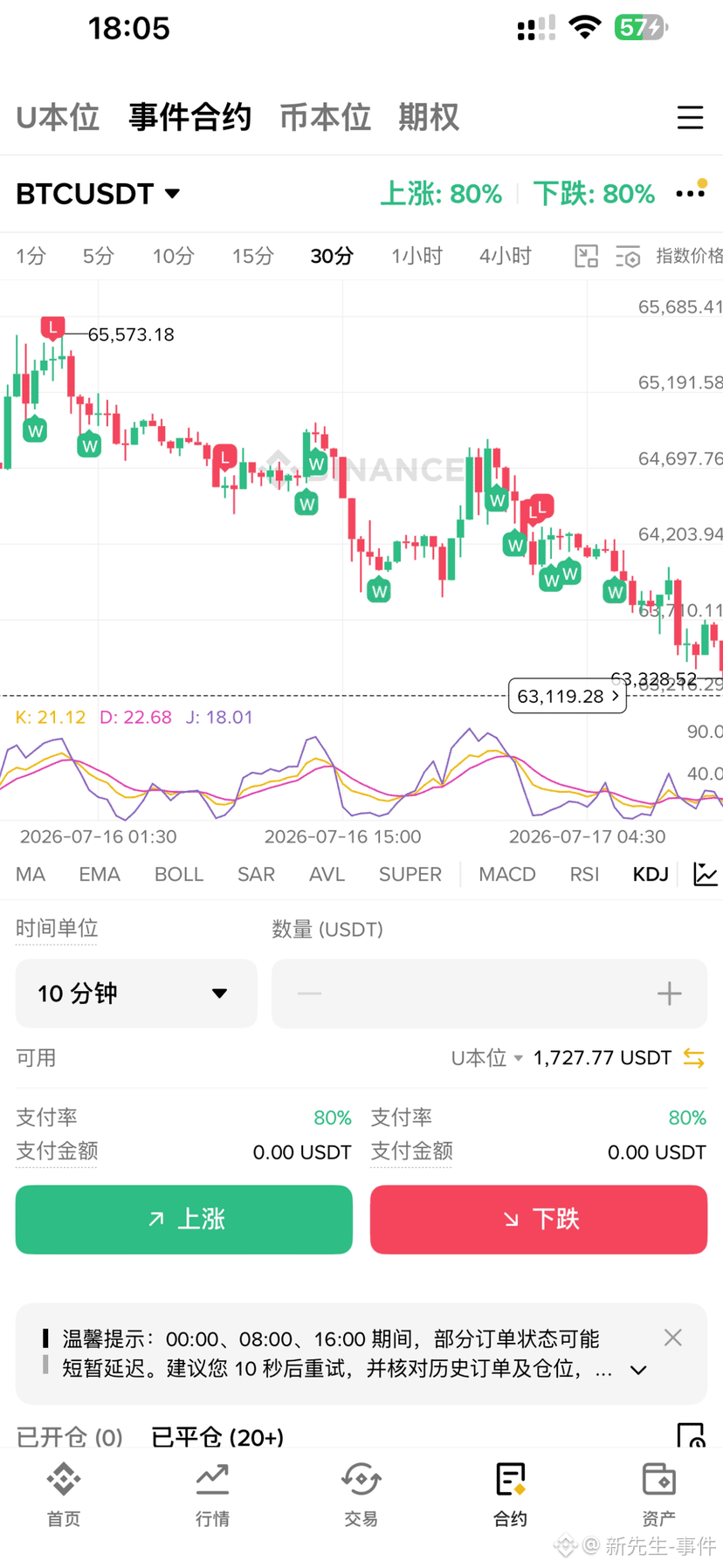Select the 1小时 timeframe

click(417, 256)
